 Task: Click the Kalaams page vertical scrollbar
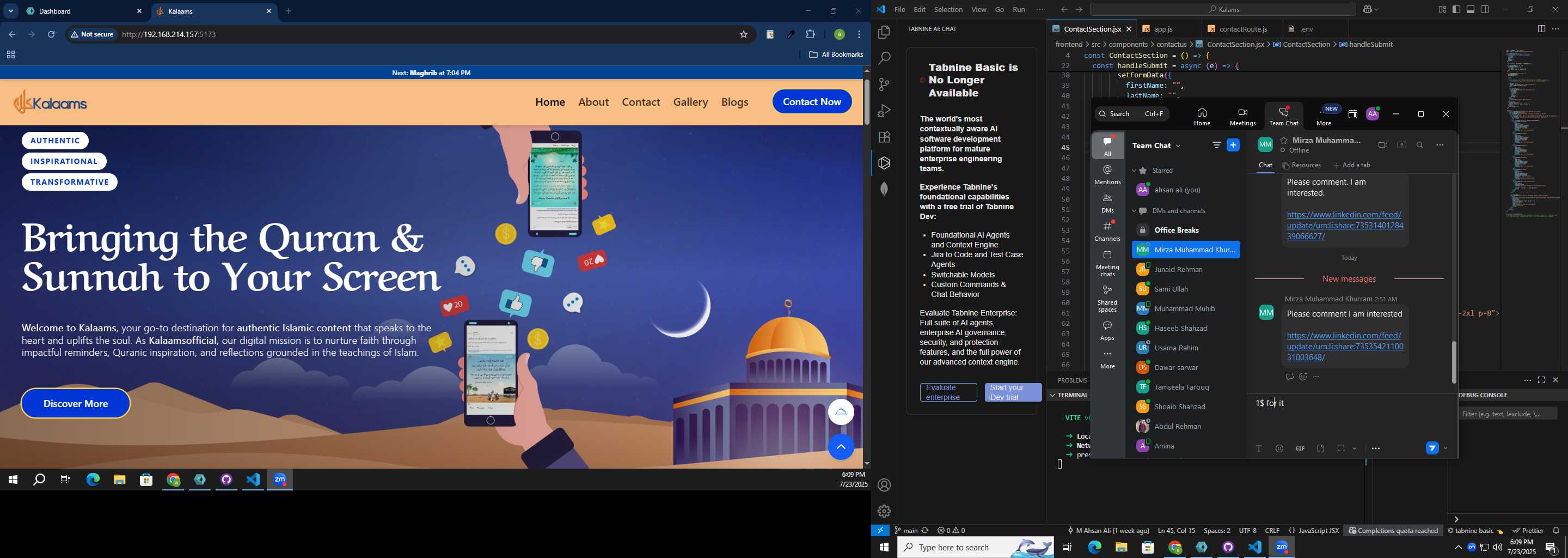point(866,102)
